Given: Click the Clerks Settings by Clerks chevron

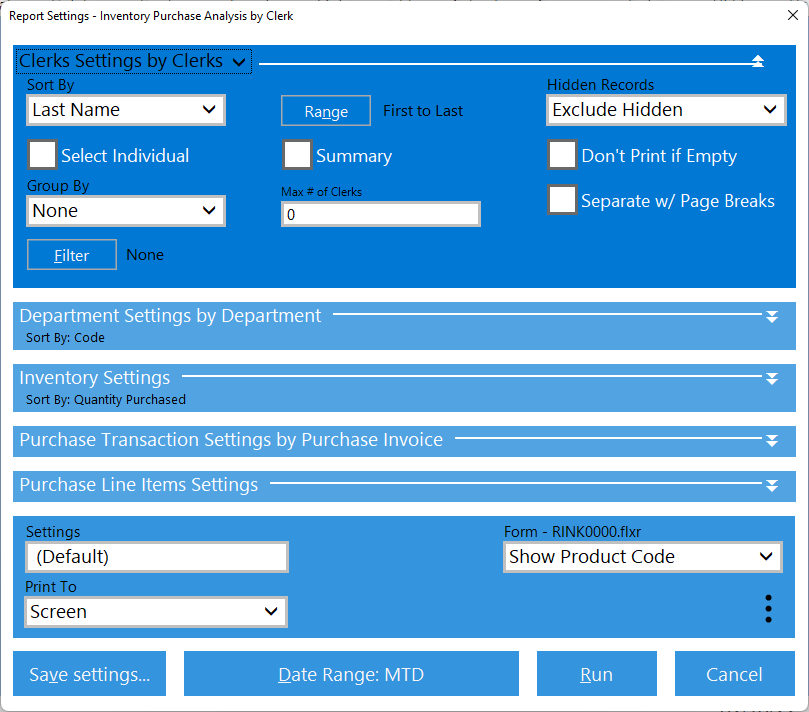Looking at the screenshot, I should [239, 63].
